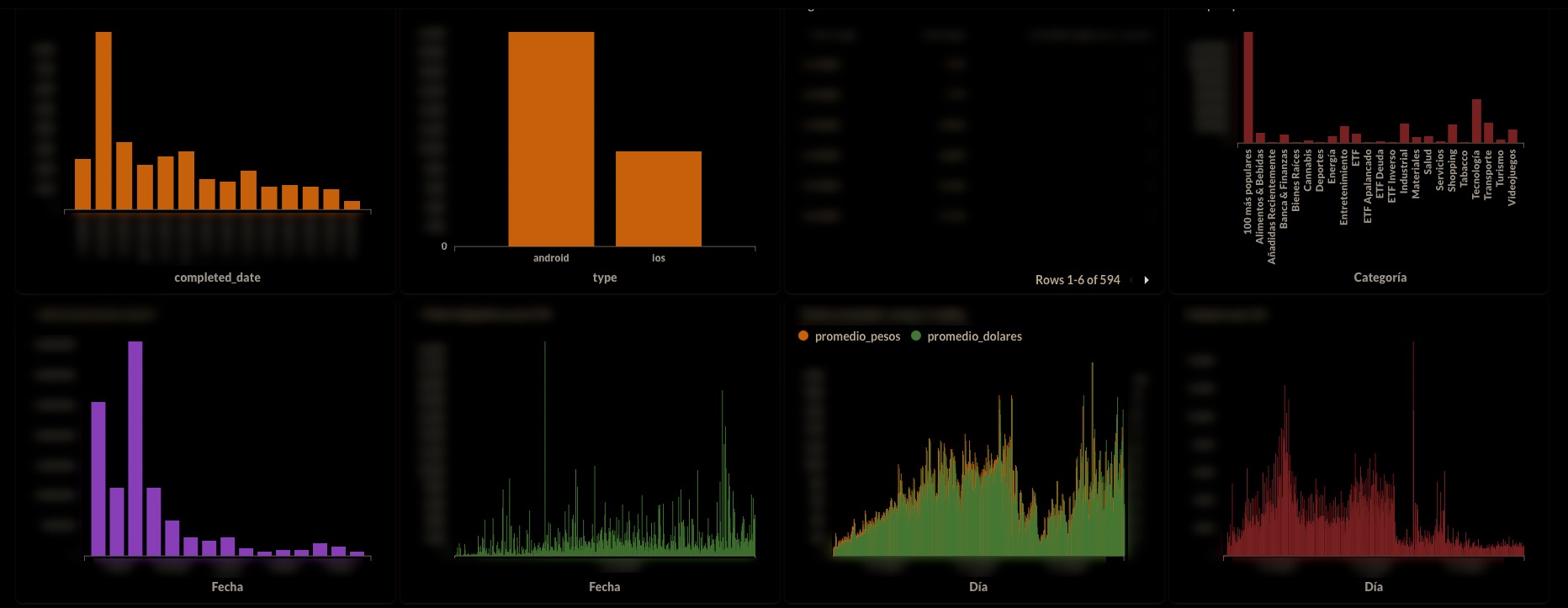Click the Videojuegos bar in Categoría chart

coord(1512,136)
